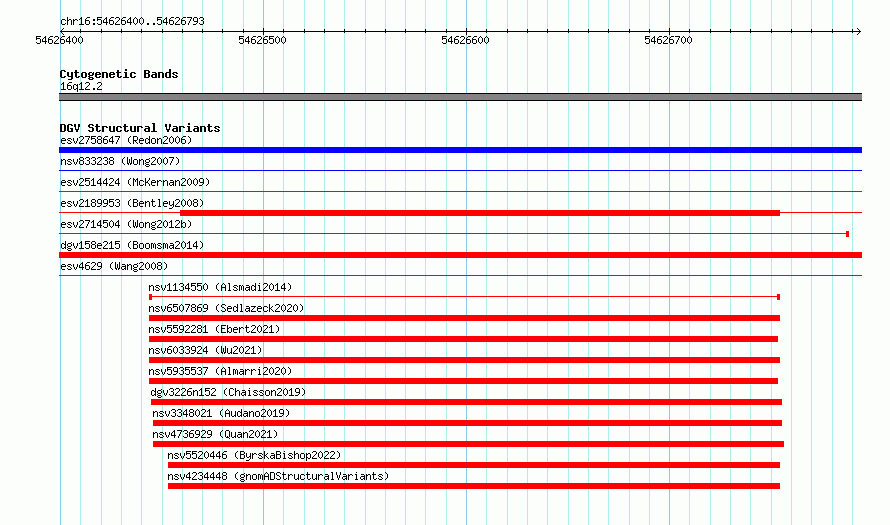Open the esv2189953 (Bentley2008) label

click(x=132, y=203)
